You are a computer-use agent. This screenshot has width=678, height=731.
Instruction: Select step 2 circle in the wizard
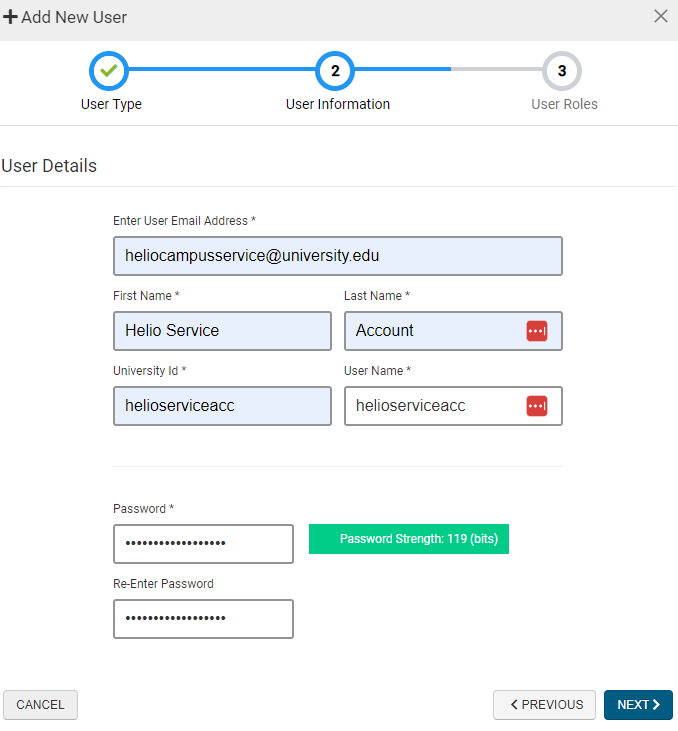(335, 71)
